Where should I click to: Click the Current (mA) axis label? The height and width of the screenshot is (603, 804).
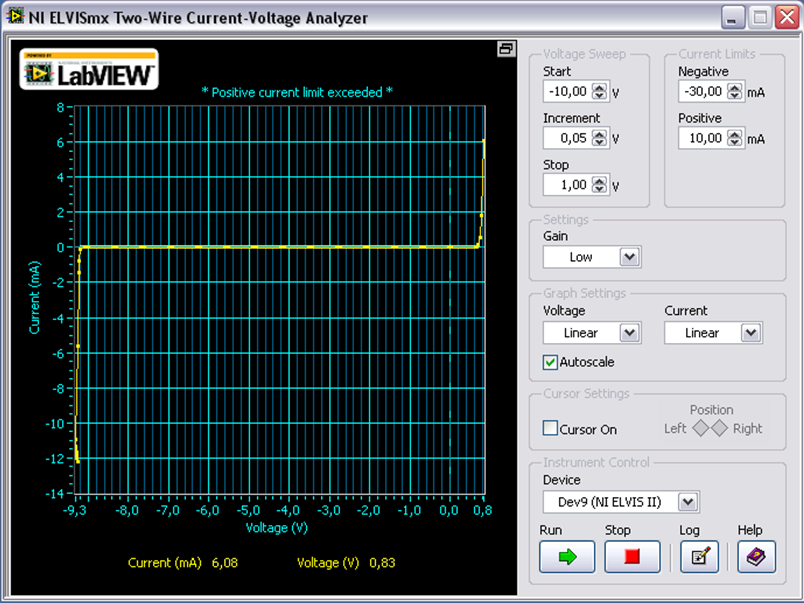[34, 298]
